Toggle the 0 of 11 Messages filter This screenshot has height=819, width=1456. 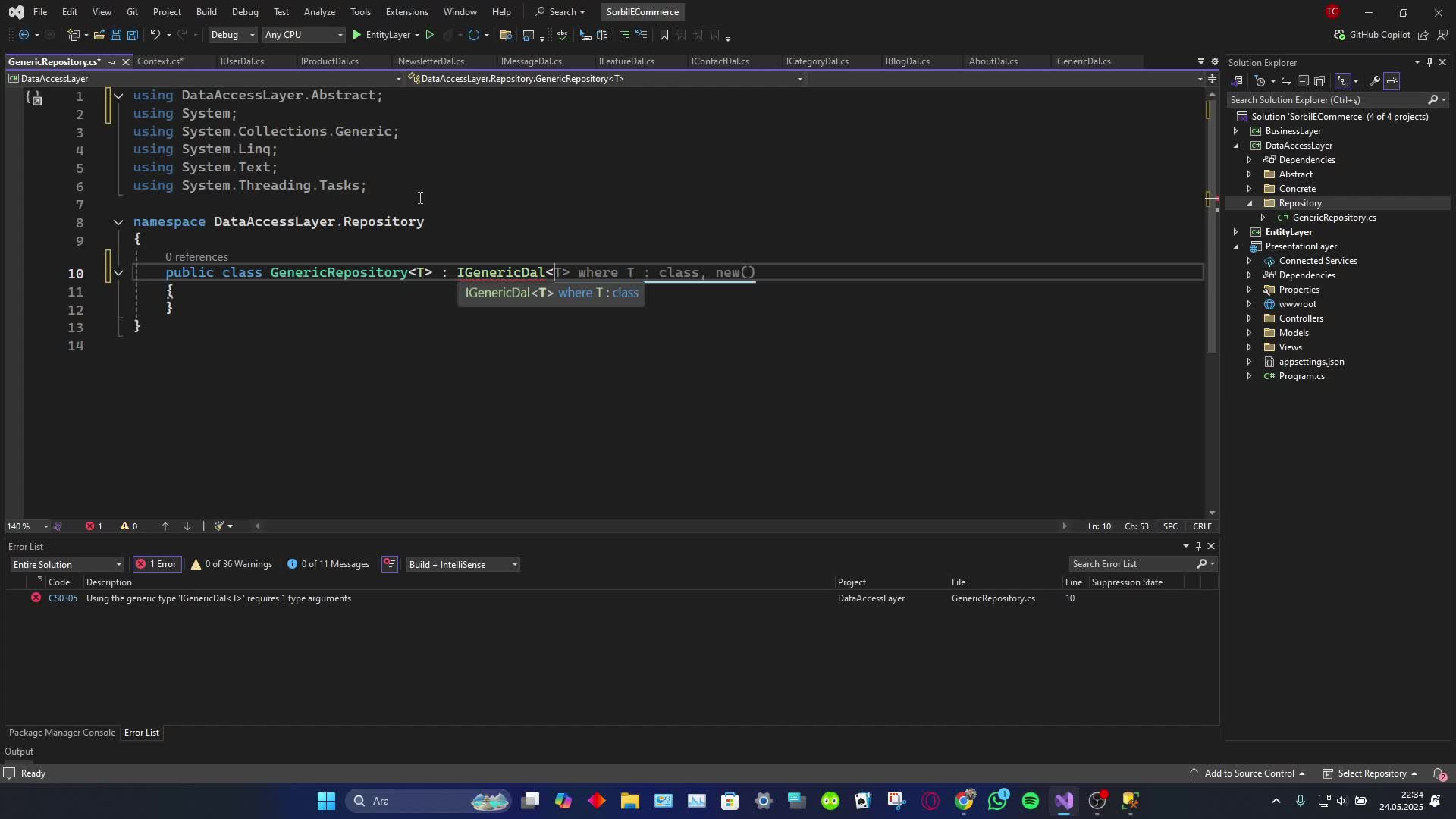coord(329,564)
